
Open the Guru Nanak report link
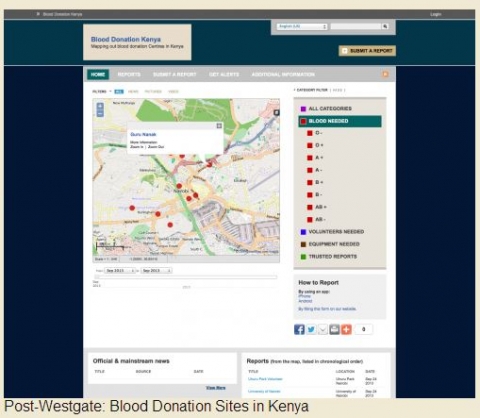(143, 134)
